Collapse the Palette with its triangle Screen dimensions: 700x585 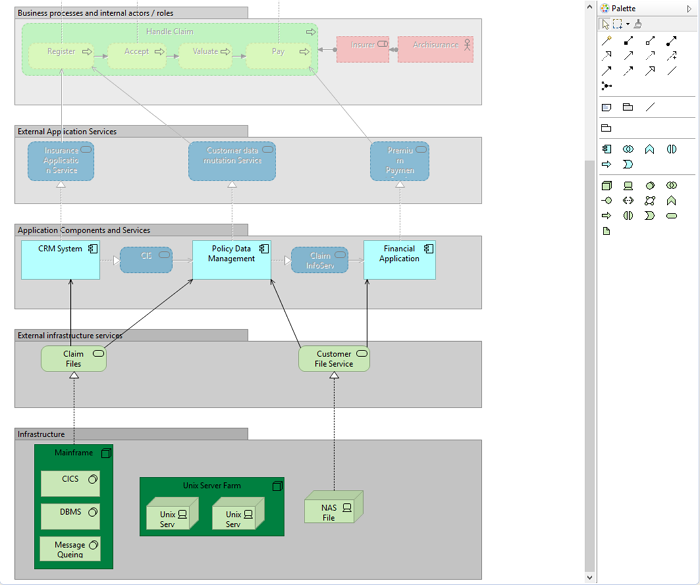click(689, 8)
